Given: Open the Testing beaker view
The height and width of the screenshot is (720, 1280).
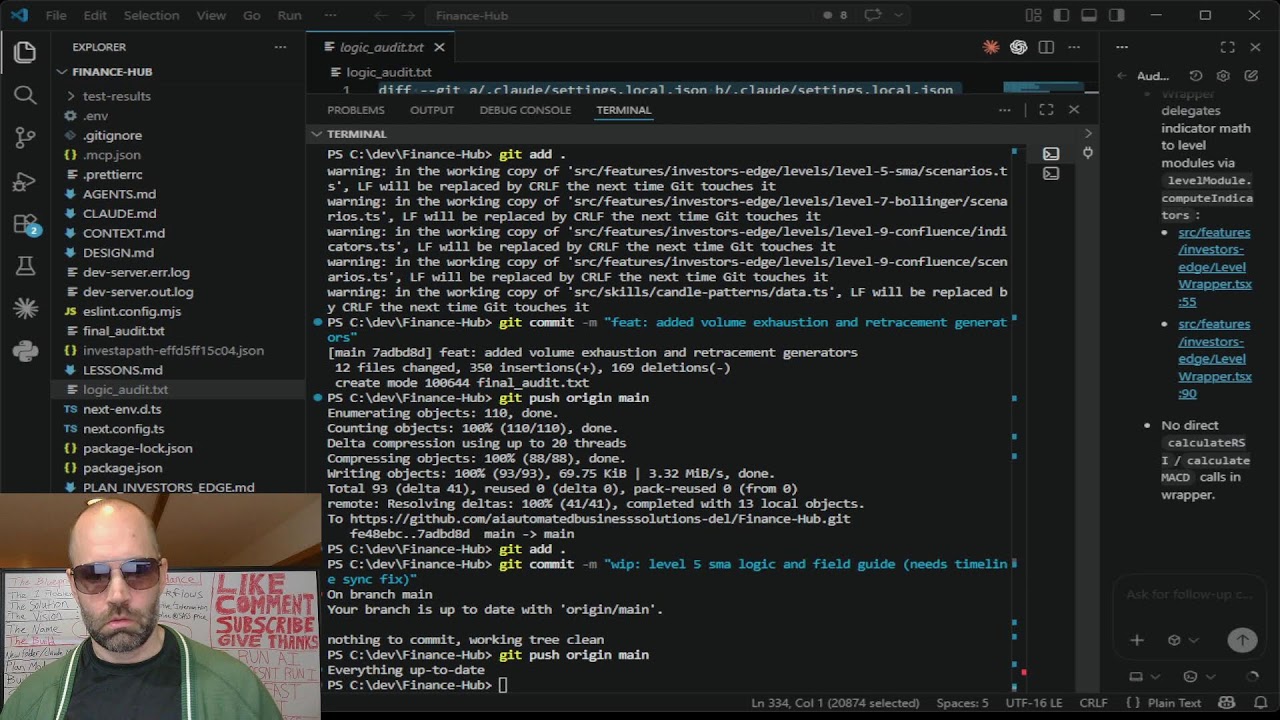Looking at the screenshot, I should (x=25, y=266).
